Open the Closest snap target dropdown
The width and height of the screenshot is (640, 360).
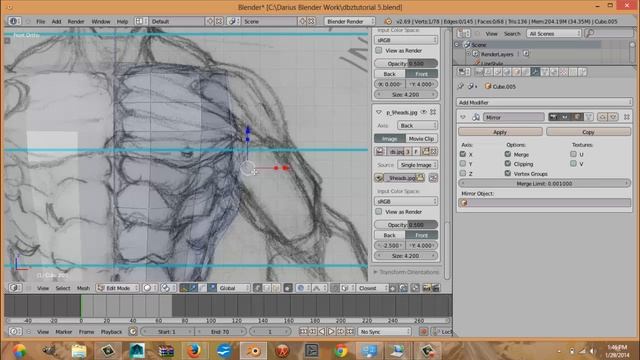pyautogui.click(x=372, y=288)
